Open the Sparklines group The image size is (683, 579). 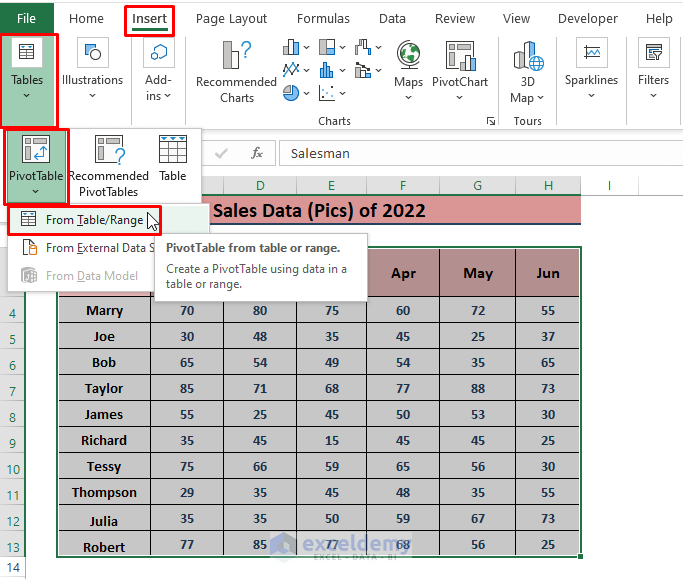point(591,70)
